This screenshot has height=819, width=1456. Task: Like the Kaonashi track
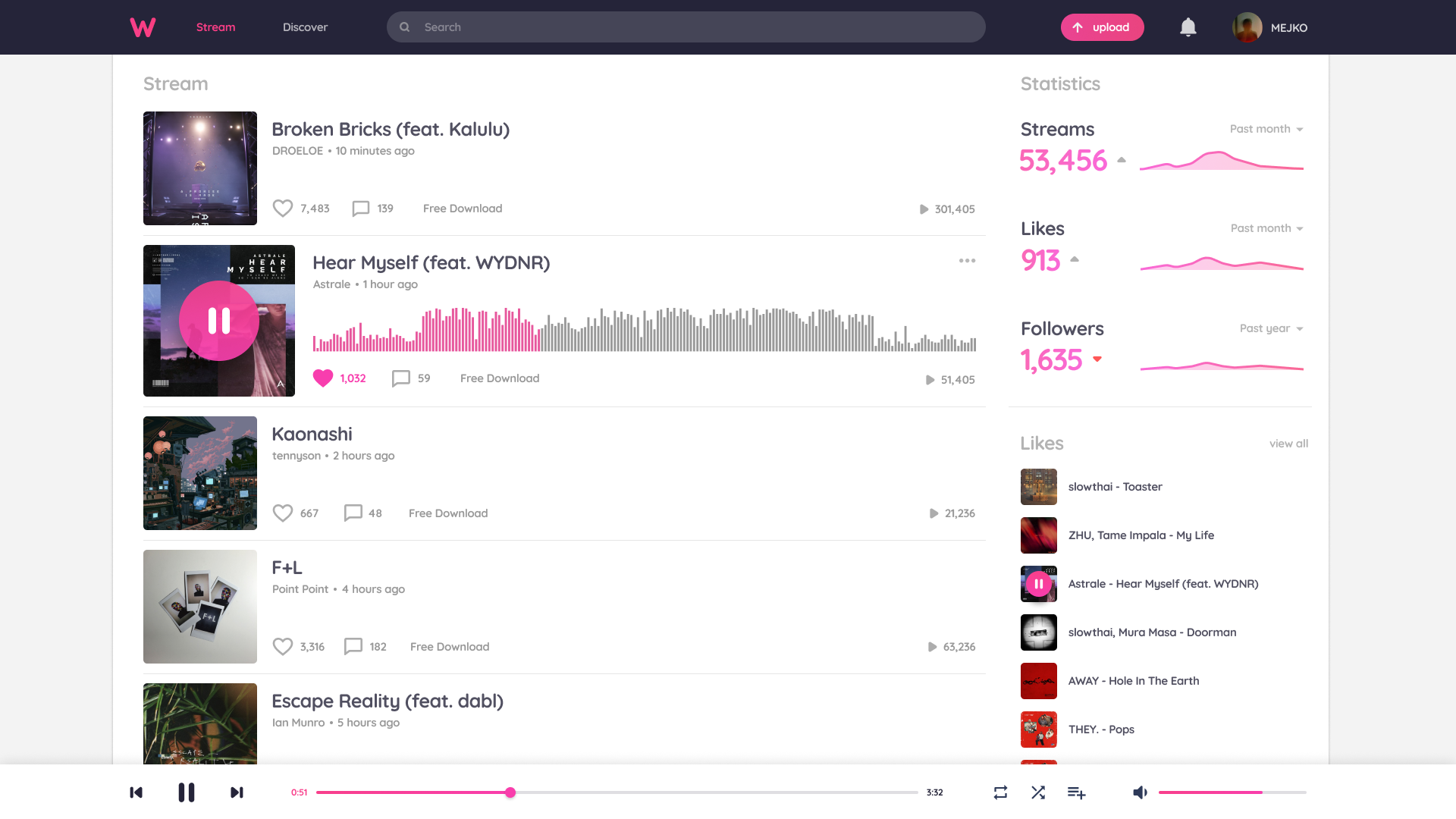point(283,513)
